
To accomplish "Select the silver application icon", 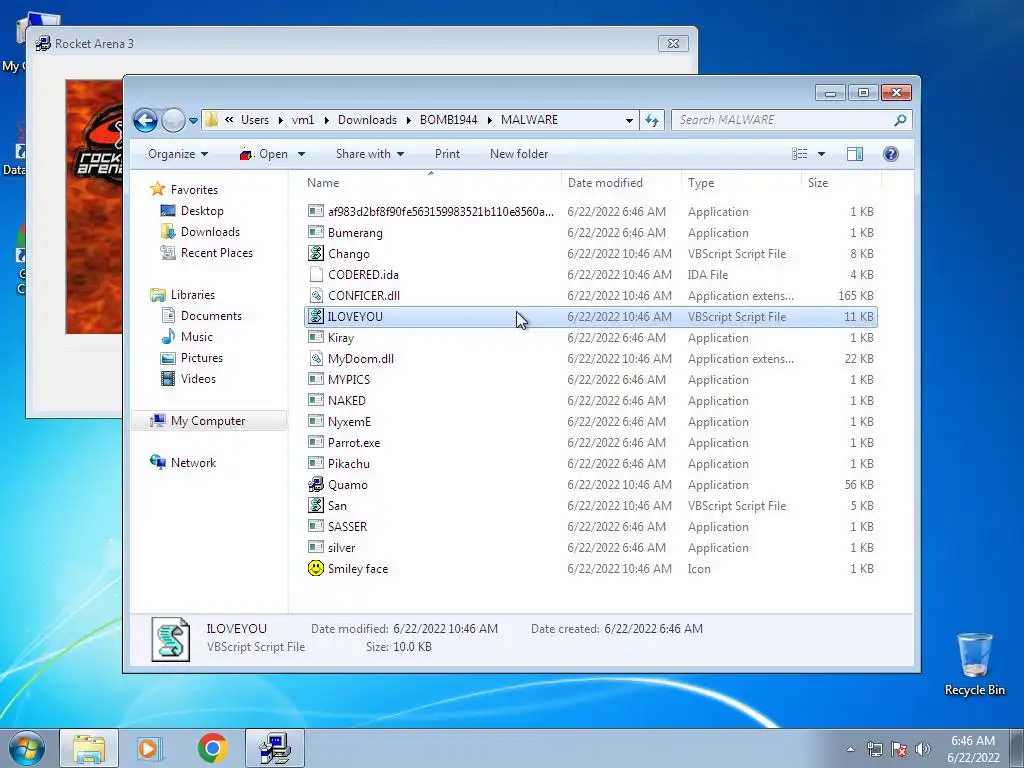I will point(316,547).
